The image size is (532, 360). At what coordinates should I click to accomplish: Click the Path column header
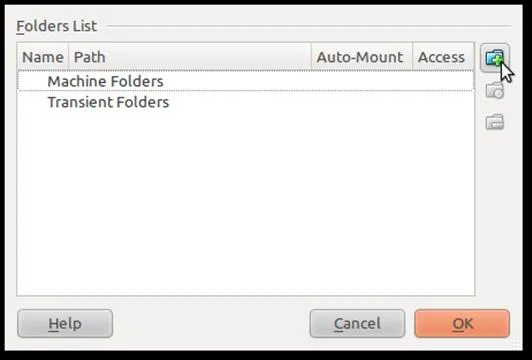click(x=190, y=57)
